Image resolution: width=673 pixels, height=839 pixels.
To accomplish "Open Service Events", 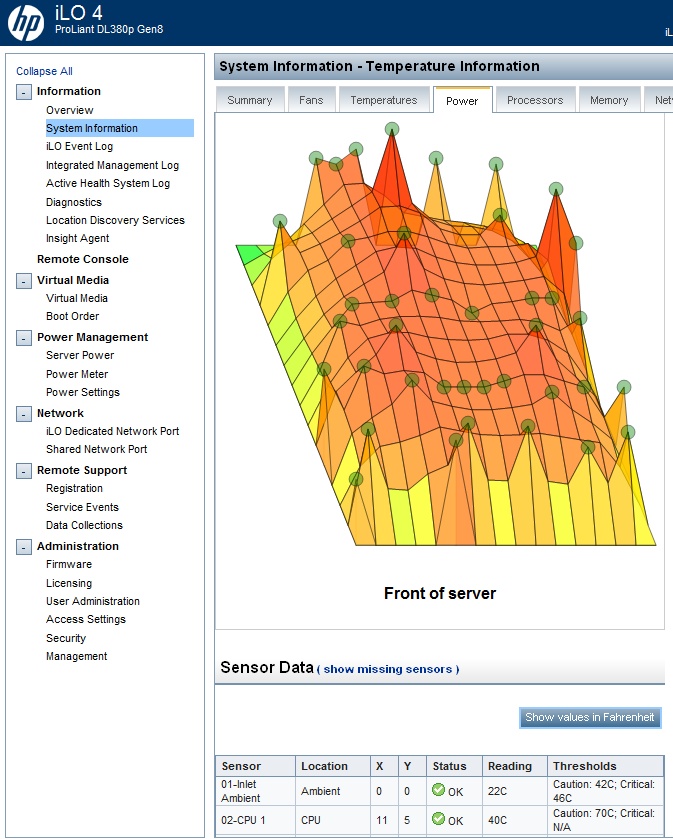I will tap(82, 507).
